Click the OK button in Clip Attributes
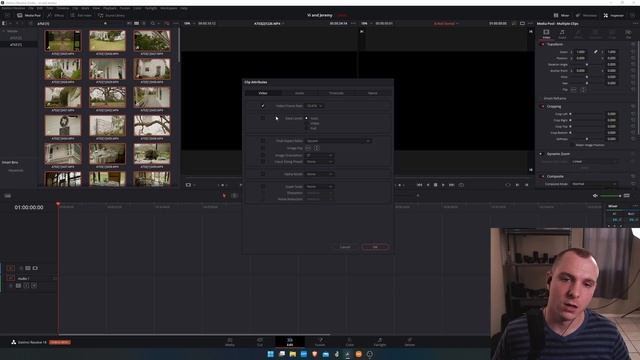 pos(375,247)
